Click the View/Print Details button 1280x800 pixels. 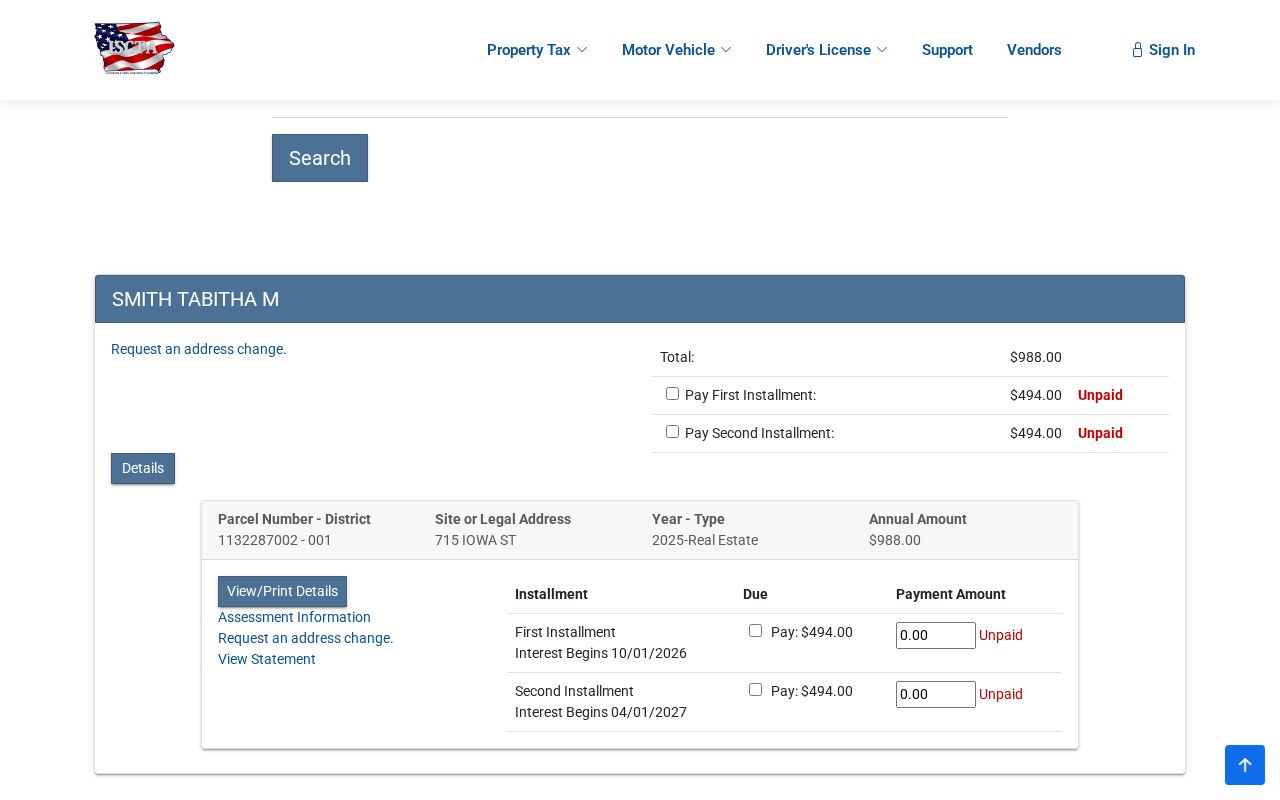pyautogui.click(x=282, y=591)
